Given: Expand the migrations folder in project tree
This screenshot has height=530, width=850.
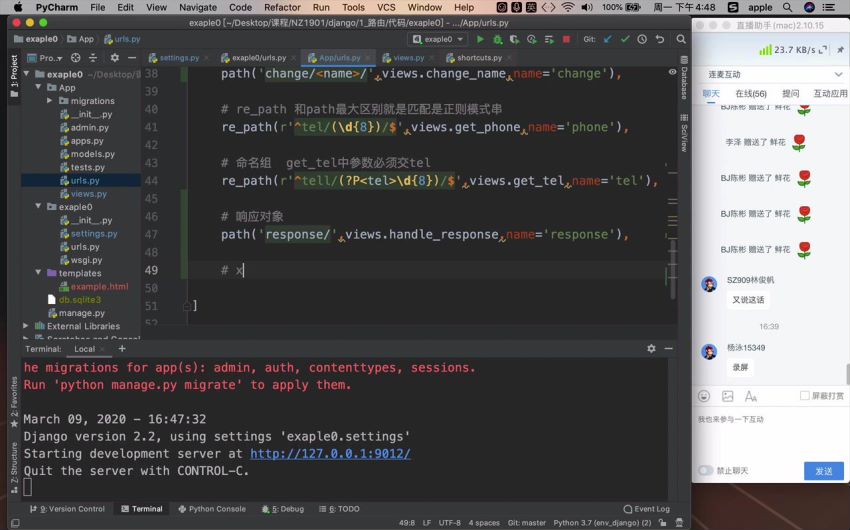Looking at the screenshot, I should click(50, 101).
